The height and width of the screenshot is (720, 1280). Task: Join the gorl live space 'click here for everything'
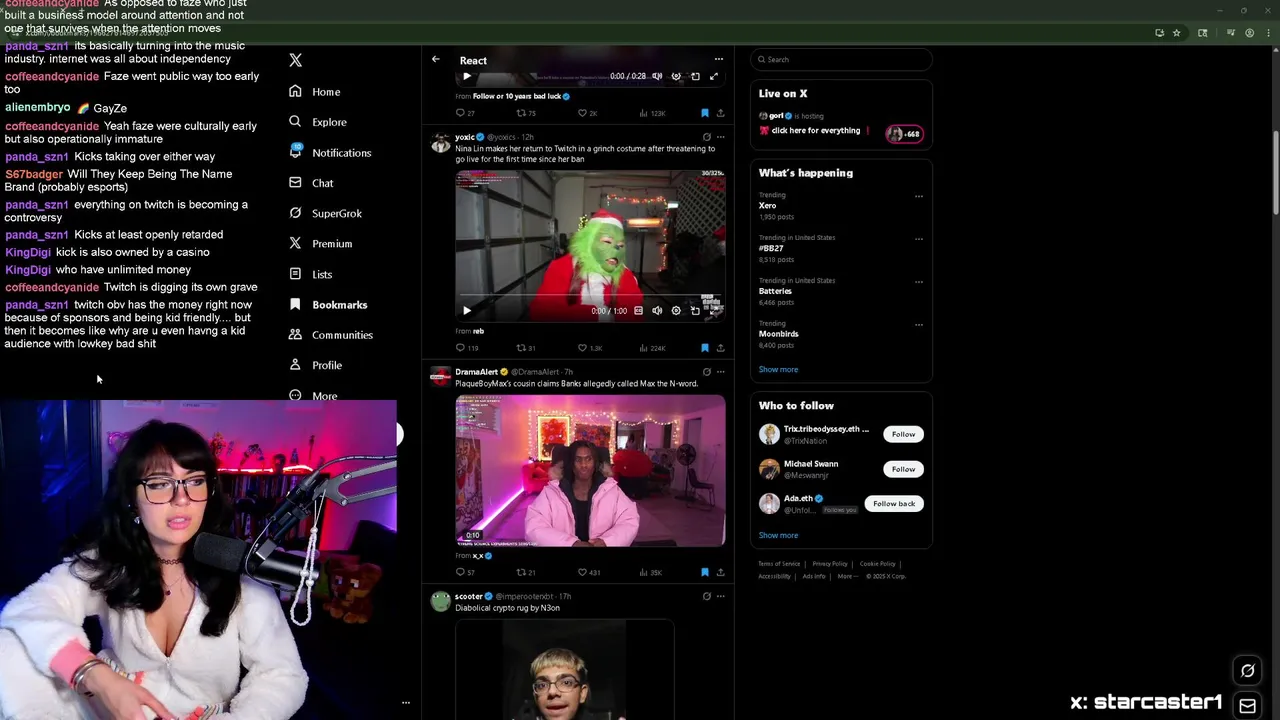point(841,124)
